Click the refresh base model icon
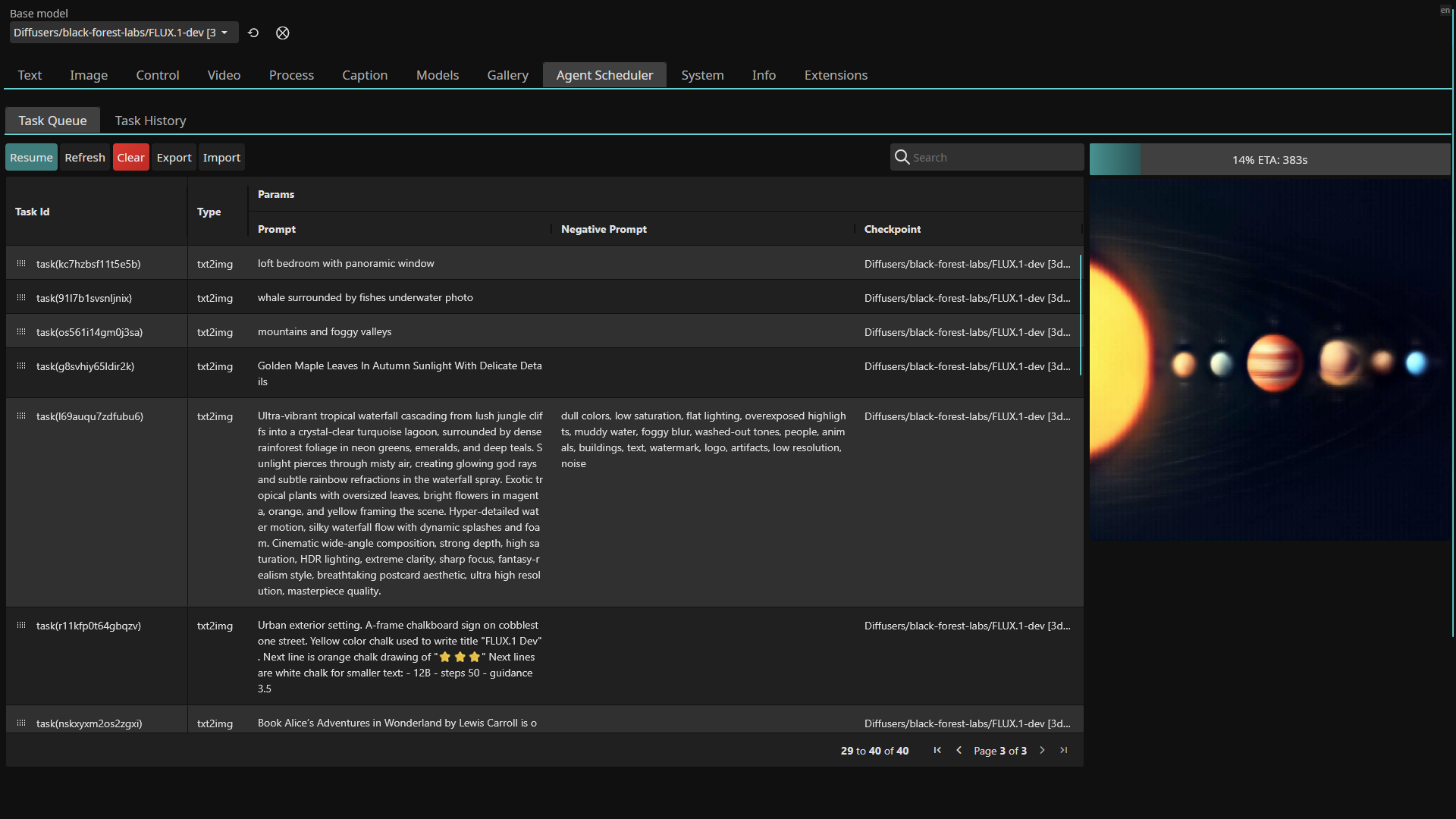The image size is (1456, 819). [x=253, y=33]
